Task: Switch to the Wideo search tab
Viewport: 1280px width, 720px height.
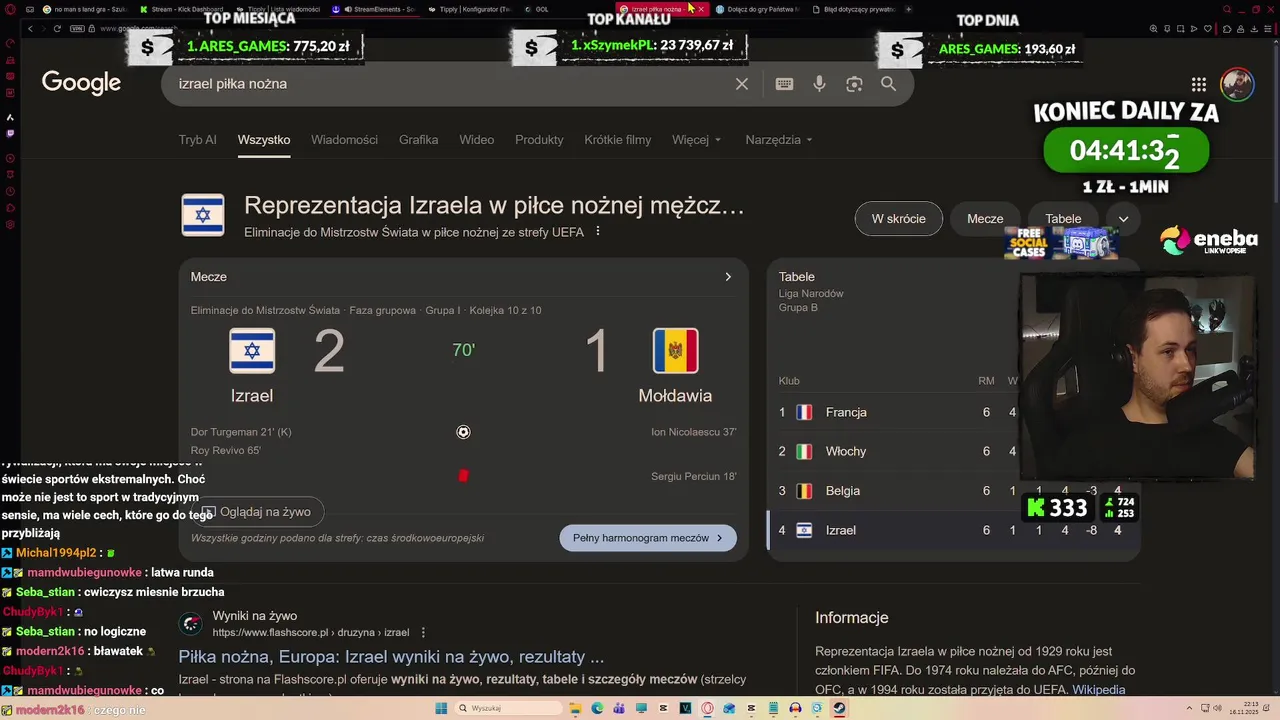Action: point(477,140)
